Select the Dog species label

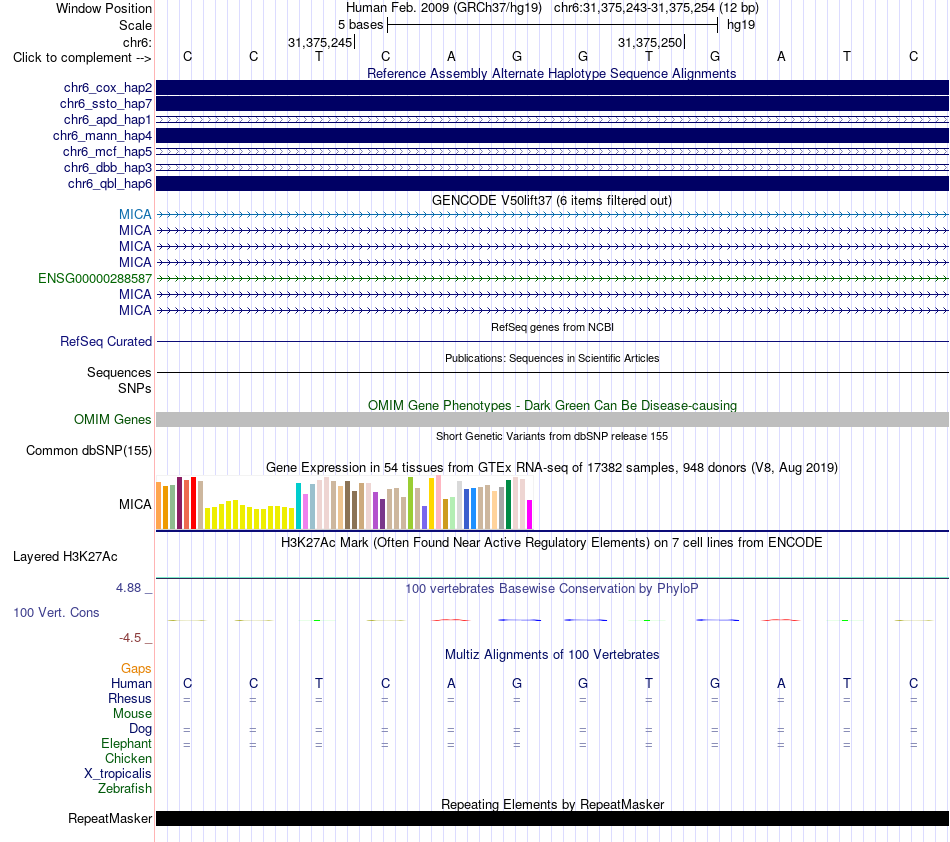(x=141, y=729)
